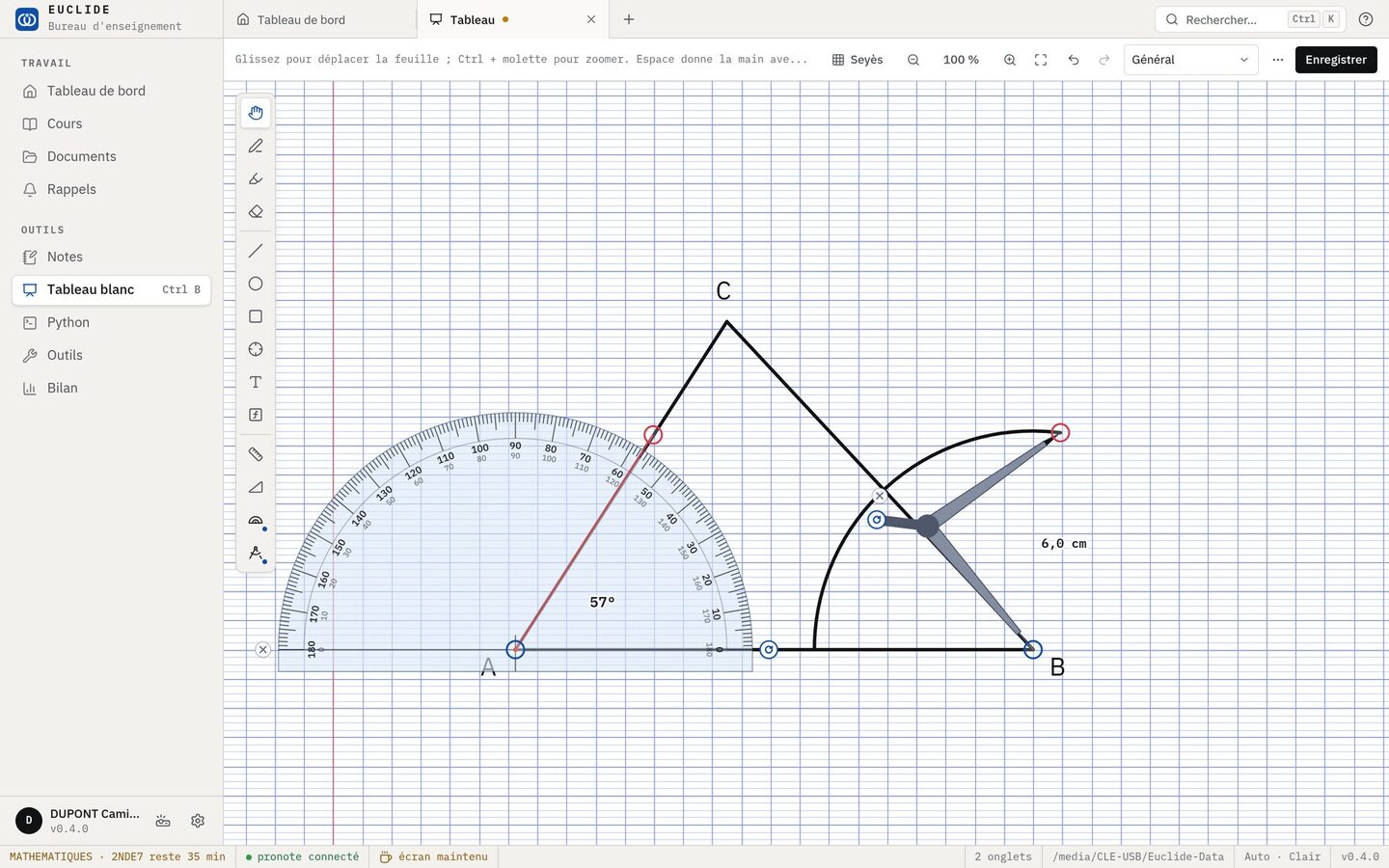
Task: Select the circle shape tool
Action: 256,284
